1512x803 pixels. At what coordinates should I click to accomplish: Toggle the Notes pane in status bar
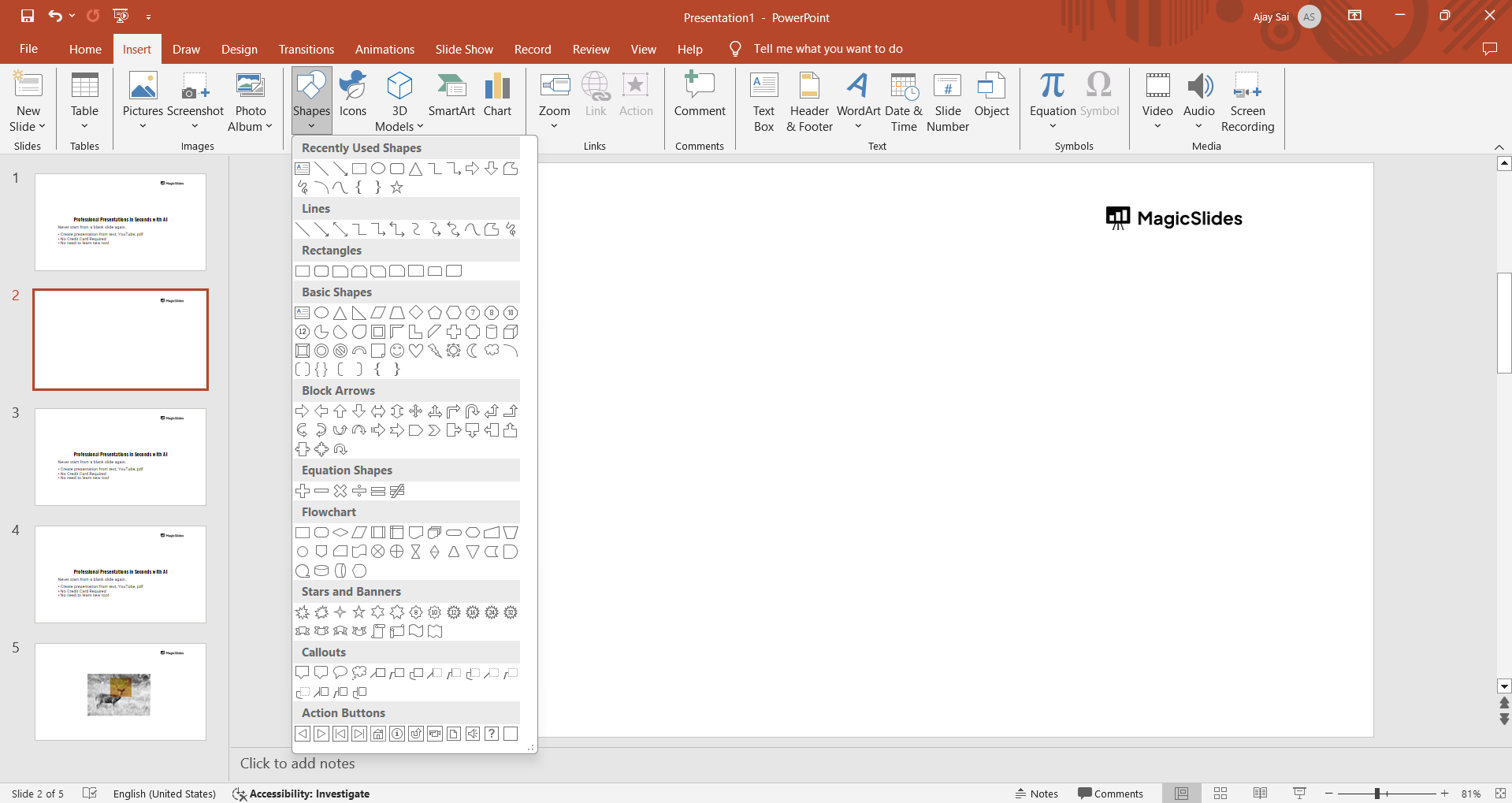(x=1037, y=794)
